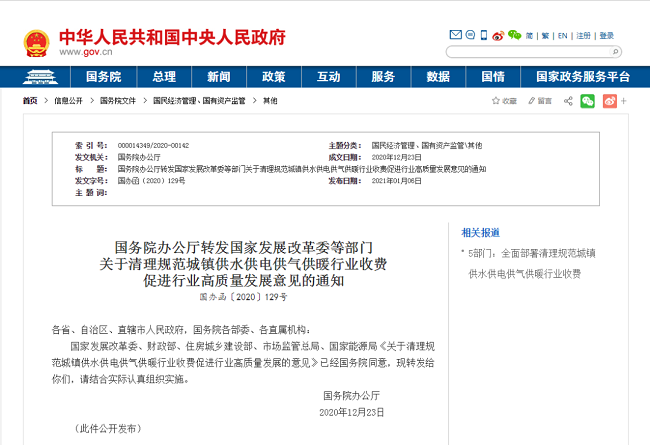Switch language to EN
The image size is (650, 445).
pos(562,35)
